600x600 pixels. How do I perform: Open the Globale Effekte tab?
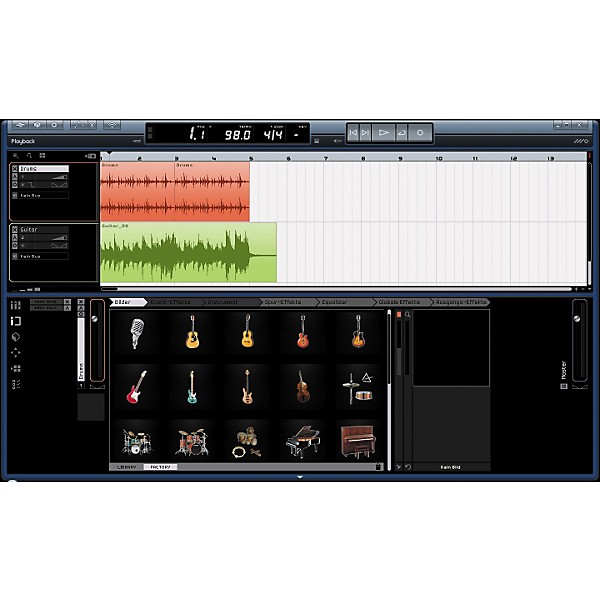pyautogui.click(x=400, y=301)
